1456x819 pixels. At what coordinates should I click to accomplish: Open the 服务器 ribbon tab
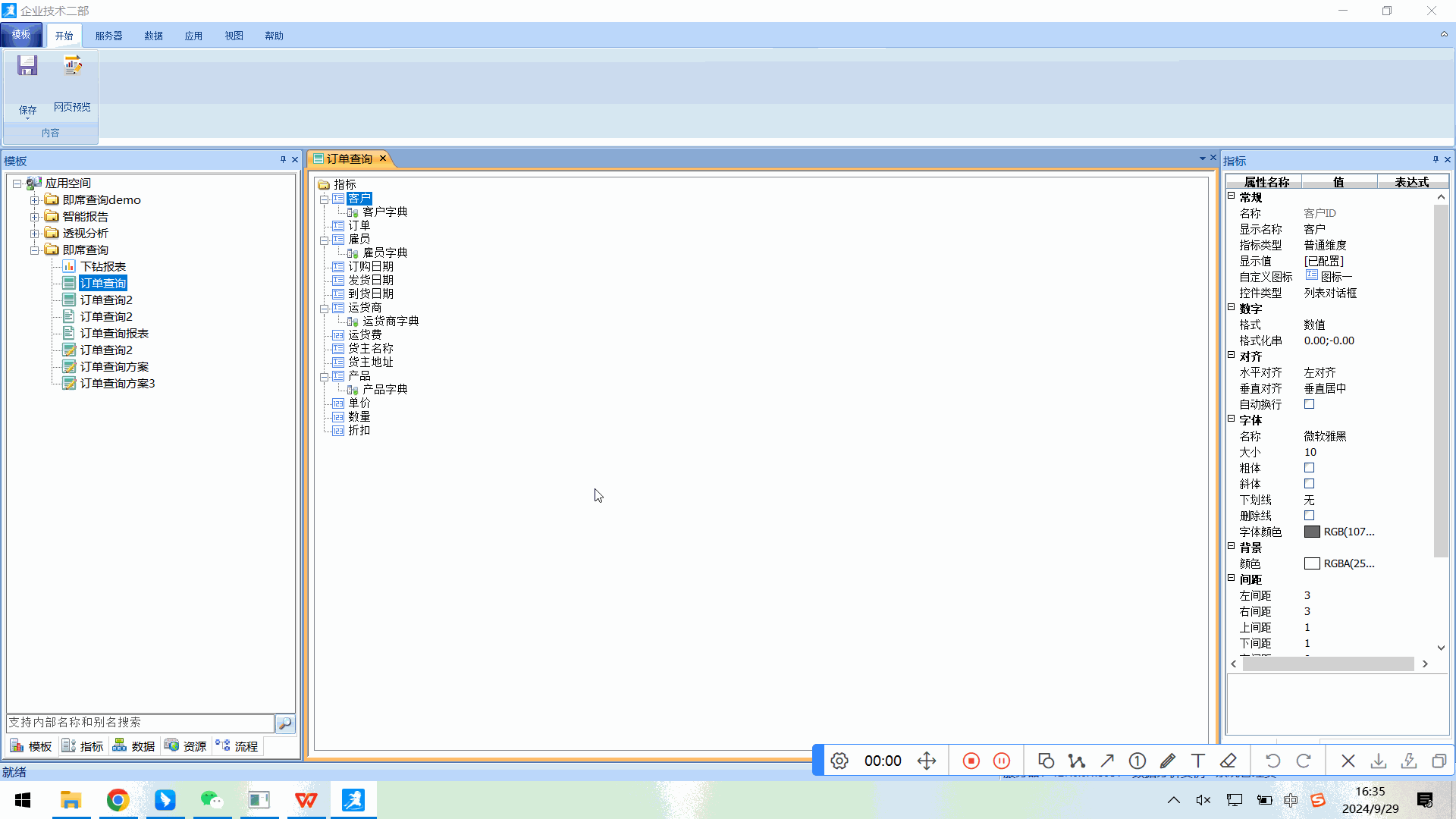(108, 36)
